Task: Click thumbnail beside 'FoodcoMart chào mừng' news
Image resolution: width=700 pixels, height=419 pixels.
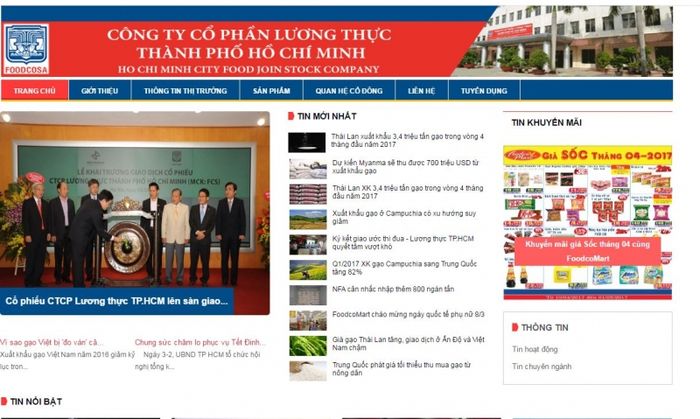Action: click(x=308, y=320)
